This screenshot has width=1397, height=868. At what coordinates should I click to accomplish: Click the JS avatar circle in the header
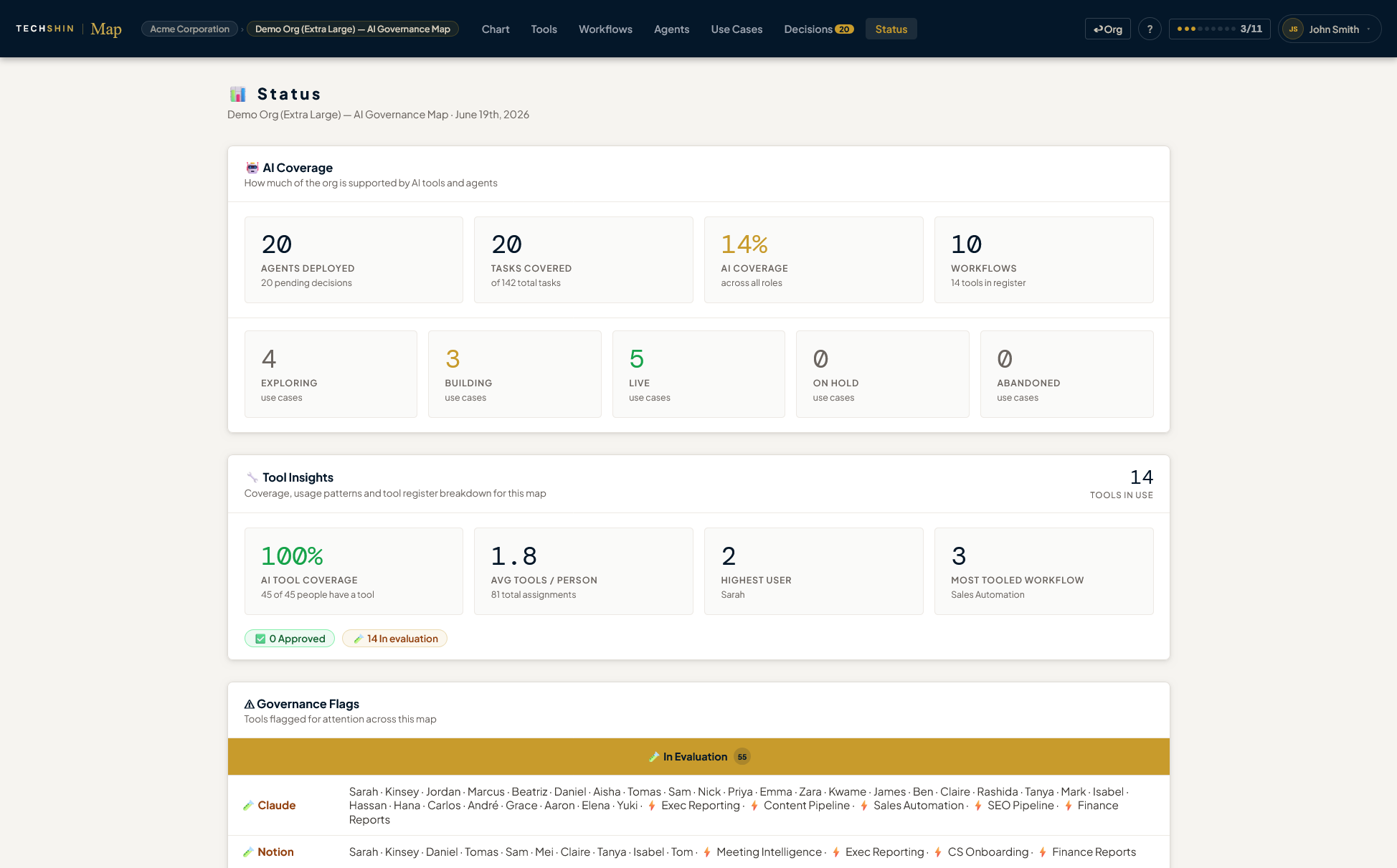pyautogui.click(x=1293, y=29)
